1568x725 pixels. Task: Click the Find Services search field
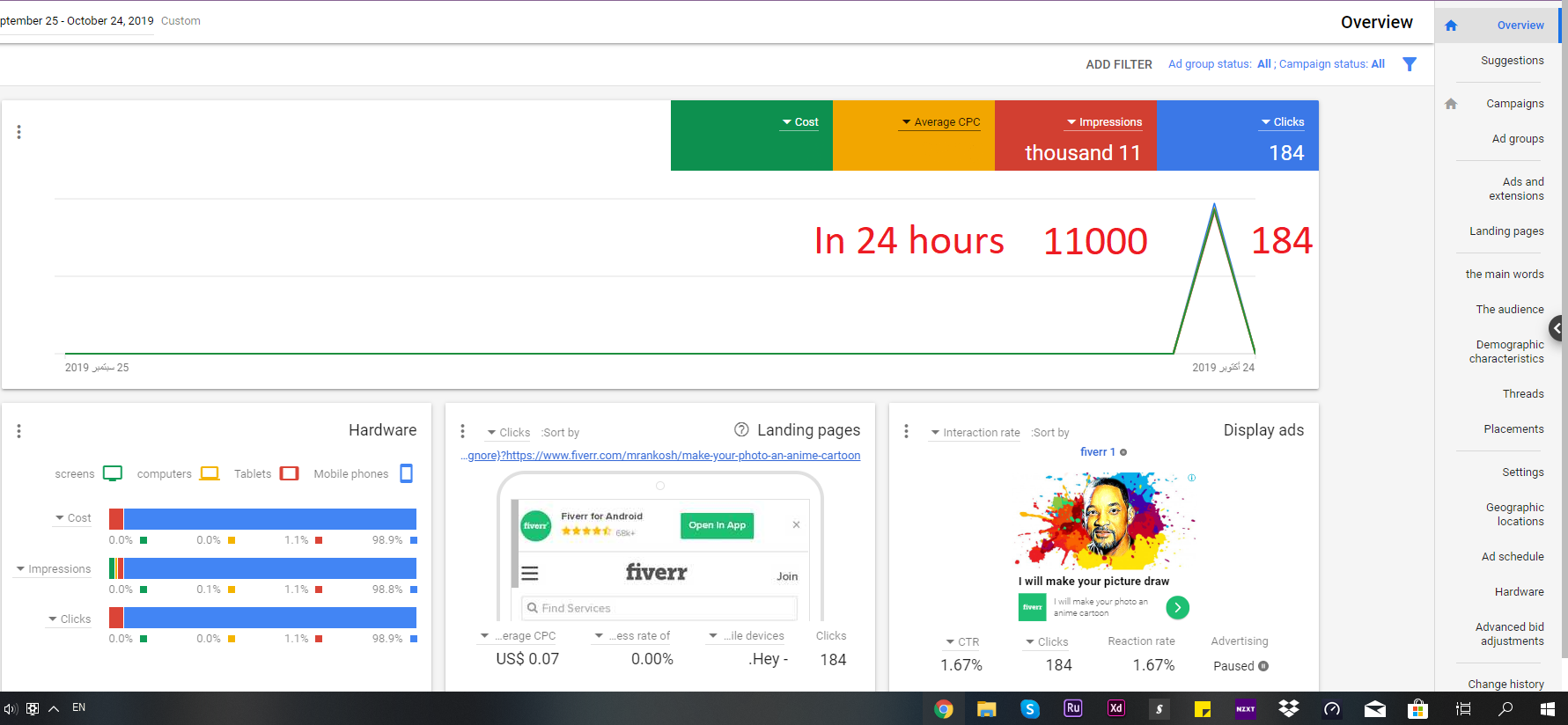tap(660, 608)
